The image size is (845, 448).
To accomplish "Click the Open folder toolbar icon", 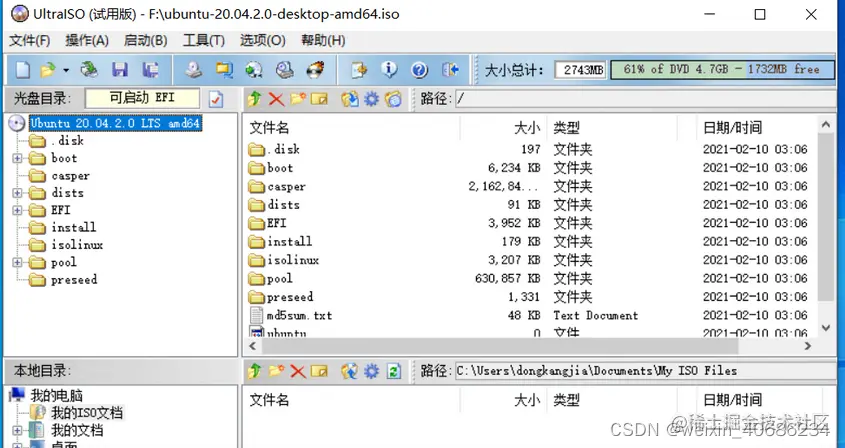I will tap(48, 70).
